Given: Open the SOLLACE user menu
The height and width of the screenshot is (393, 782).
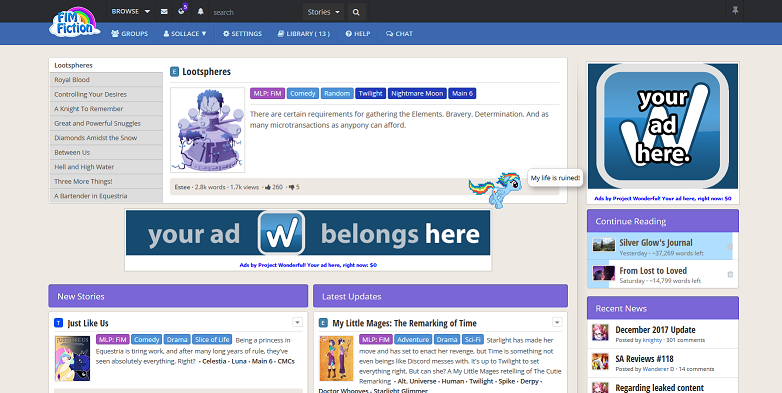Looking at the screenshot, I should click(185, 33).
